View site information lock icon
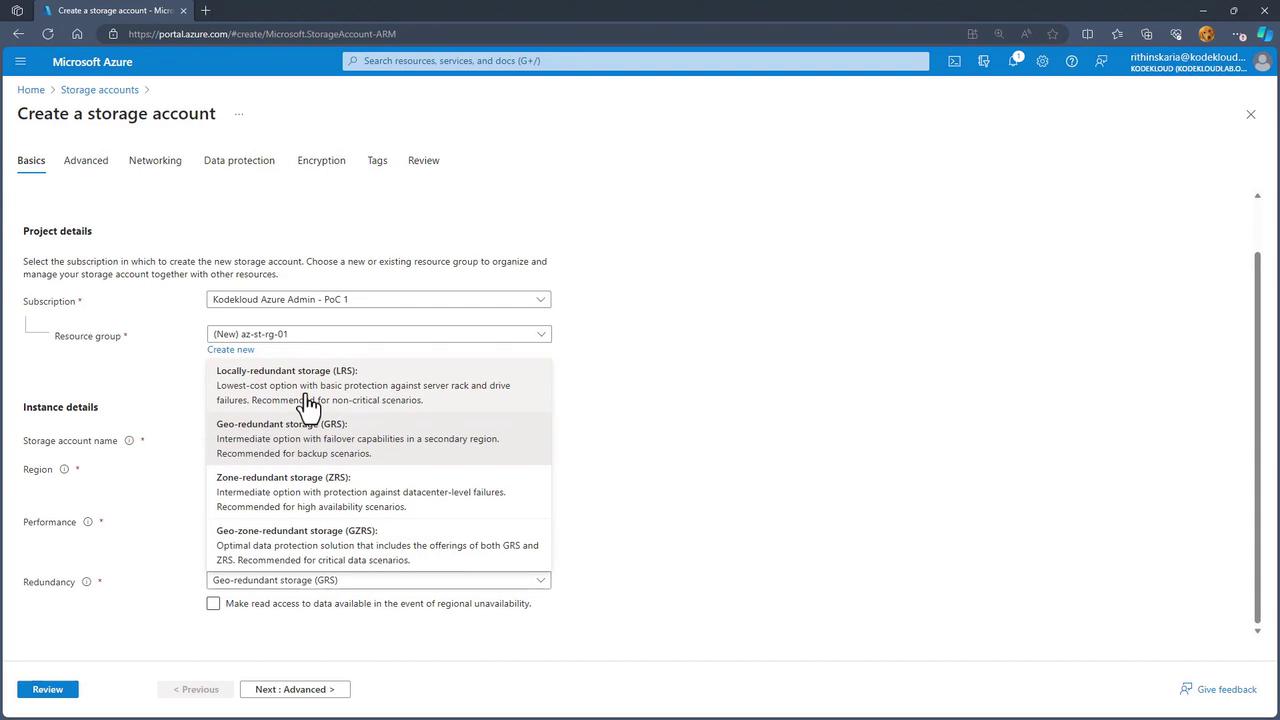Viewport: 1280px width, 720px height. (113, 34)
